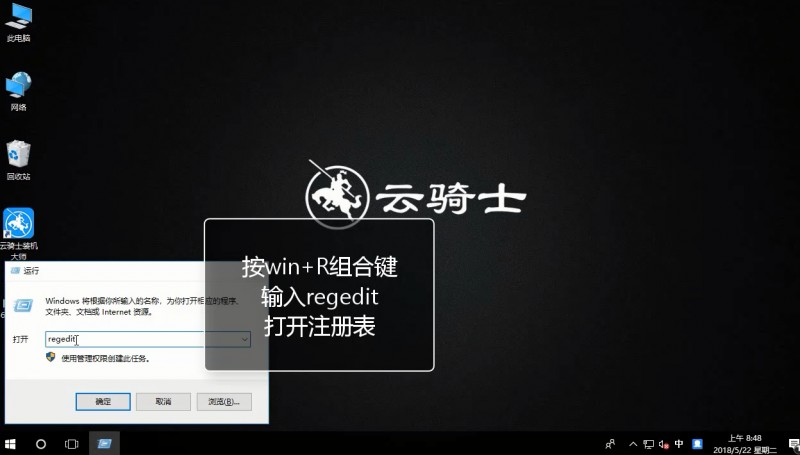800x455 pixels.
Task: Open the network status tray icon
Action: click(648, 444)
